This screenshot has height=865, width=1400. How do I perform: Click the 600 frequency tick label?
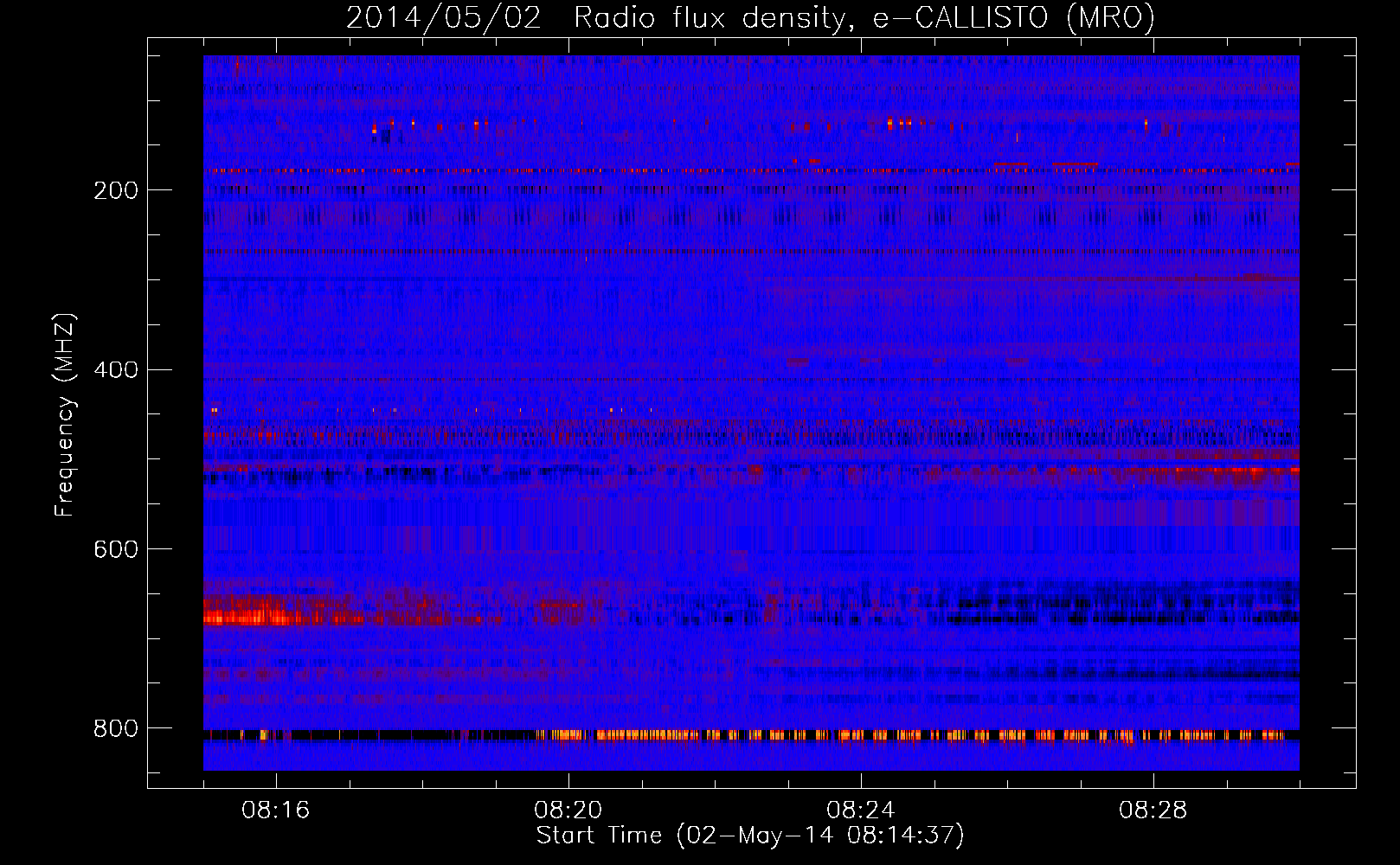coord(116,549)
